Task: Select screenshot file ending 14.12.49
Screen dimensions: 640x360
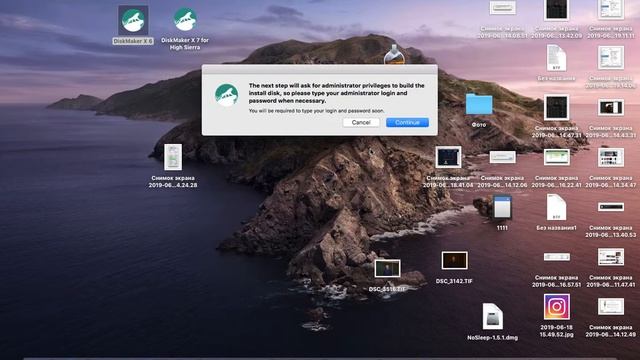Action: 611,307
